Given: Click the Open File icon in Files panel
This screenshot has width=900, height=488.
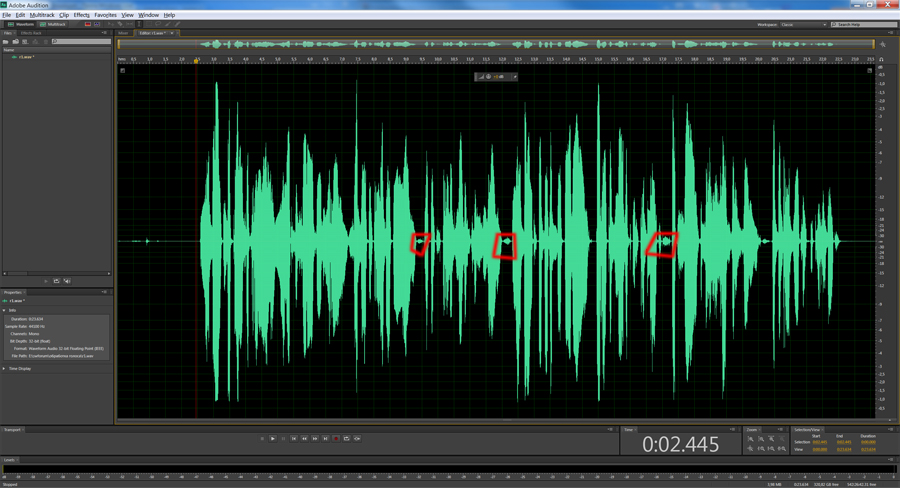Looking at the screenshot, I should pyautogui.click(x=6, y=42).
